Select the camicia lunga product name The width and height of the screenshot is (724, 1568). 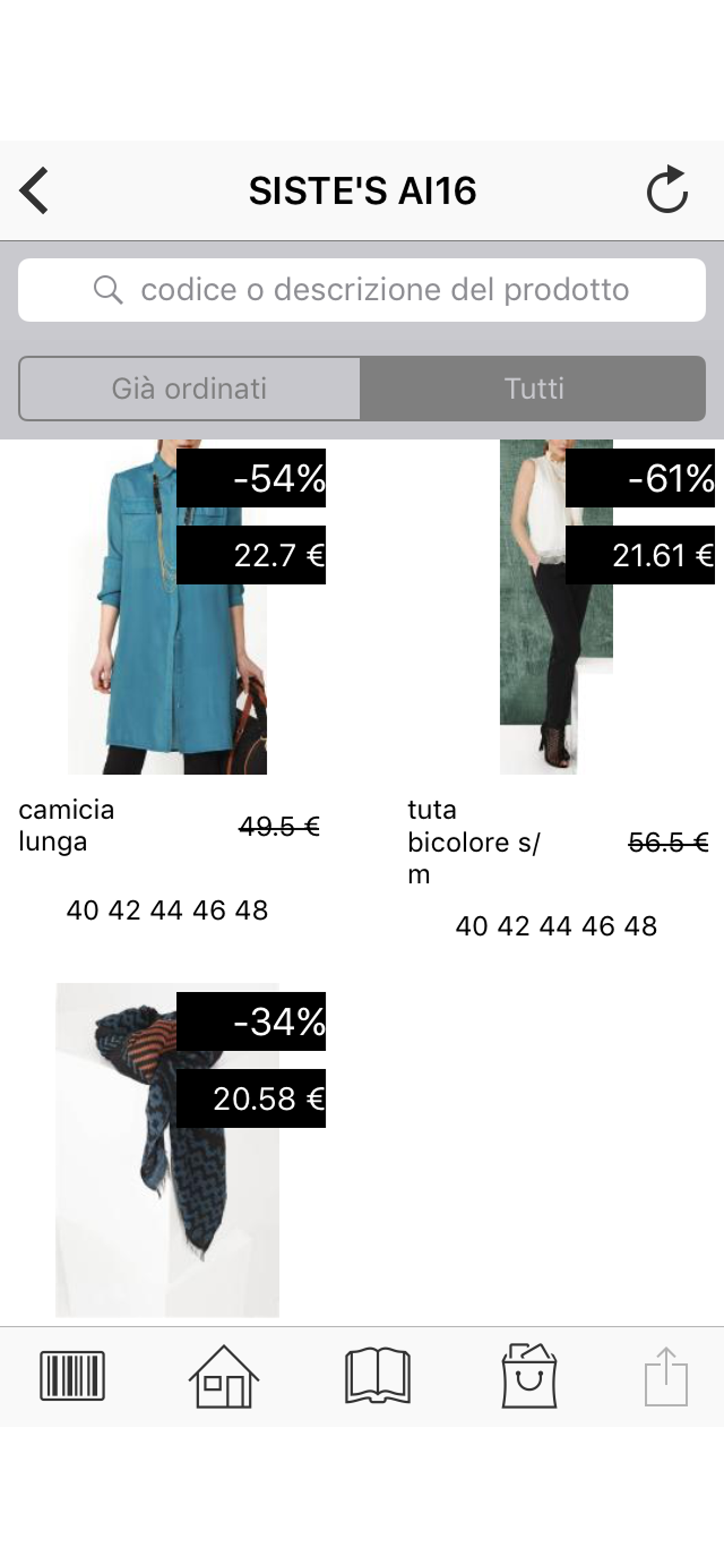pos(66,826)
